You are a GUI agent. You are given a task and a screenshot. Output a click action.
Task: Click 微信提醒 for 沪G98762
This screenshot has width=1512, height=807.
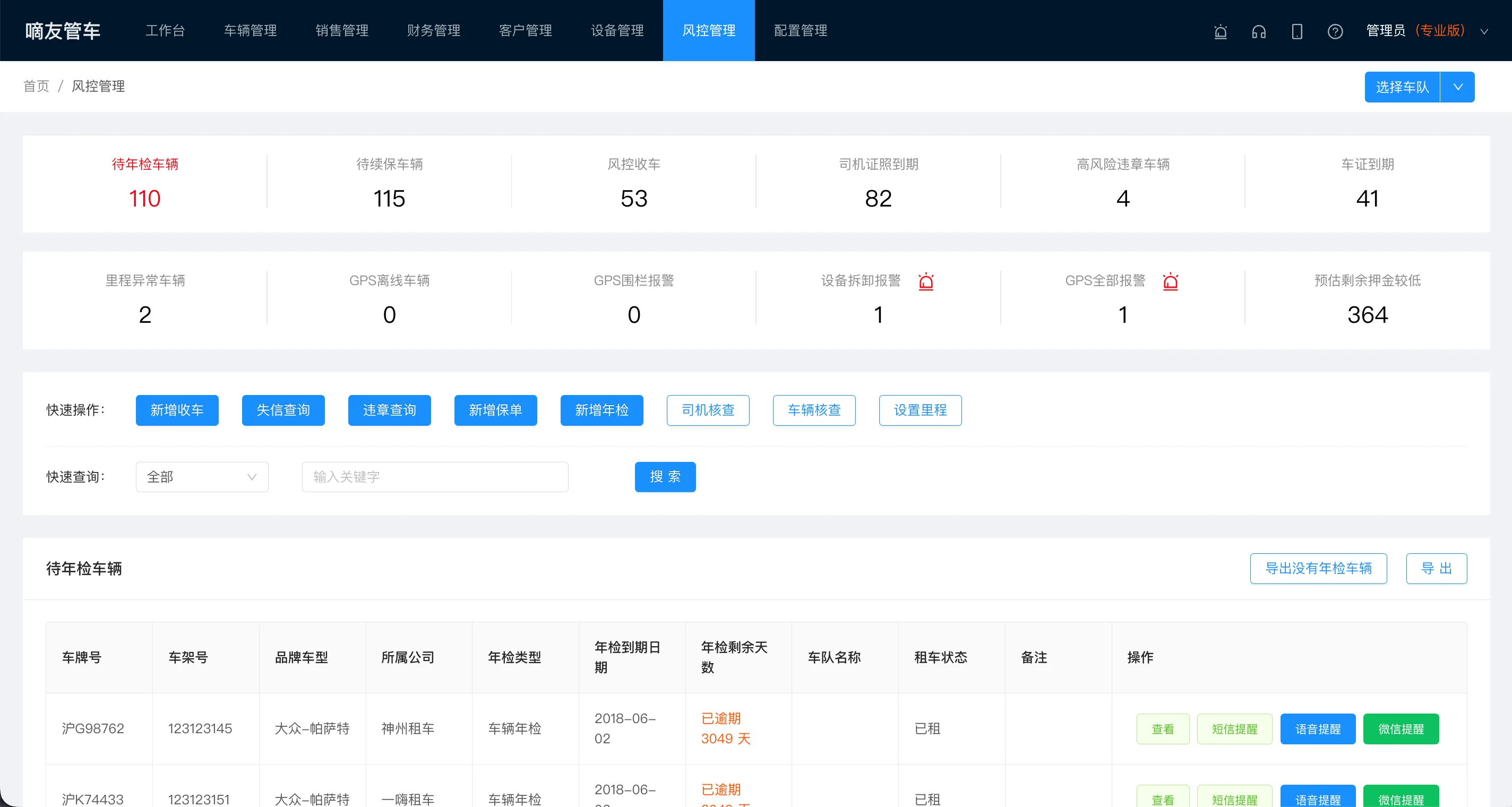[1401, 729]
